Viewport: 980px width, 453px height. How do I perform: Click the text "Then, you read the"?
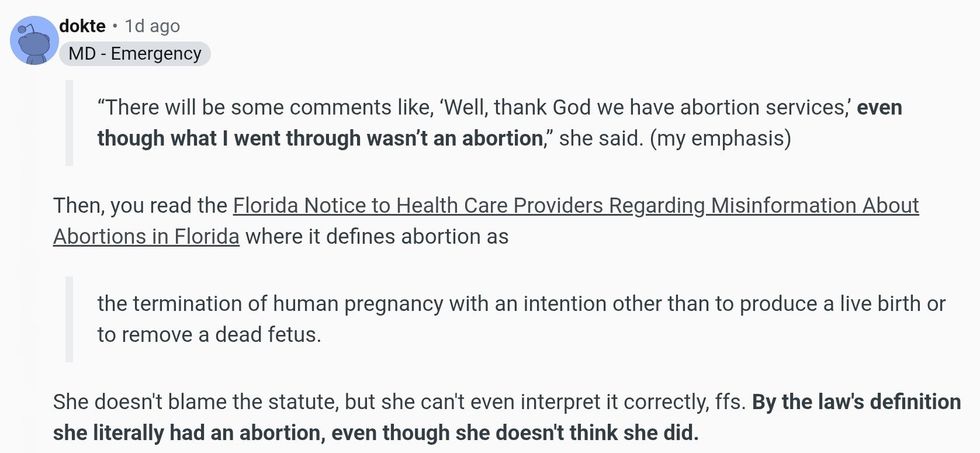click(x=140, y=206)
